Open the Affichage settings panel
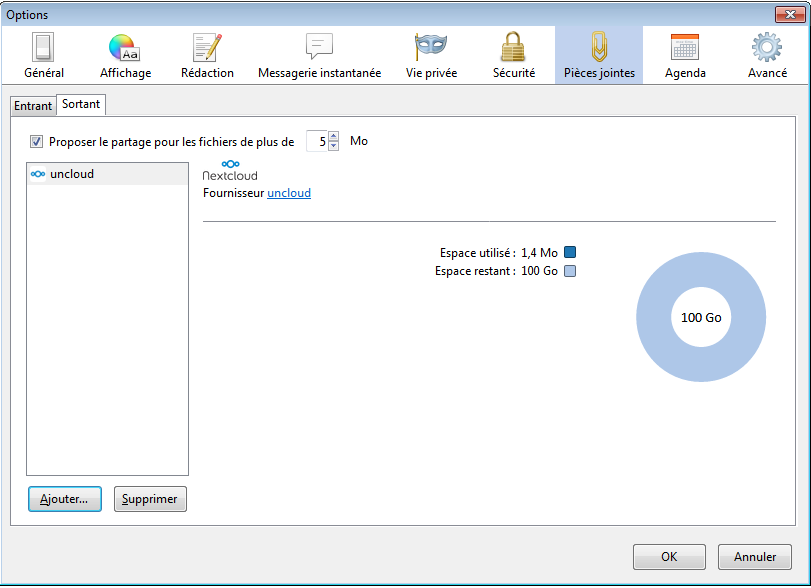811x588 pixels. [x=125, y=54]
